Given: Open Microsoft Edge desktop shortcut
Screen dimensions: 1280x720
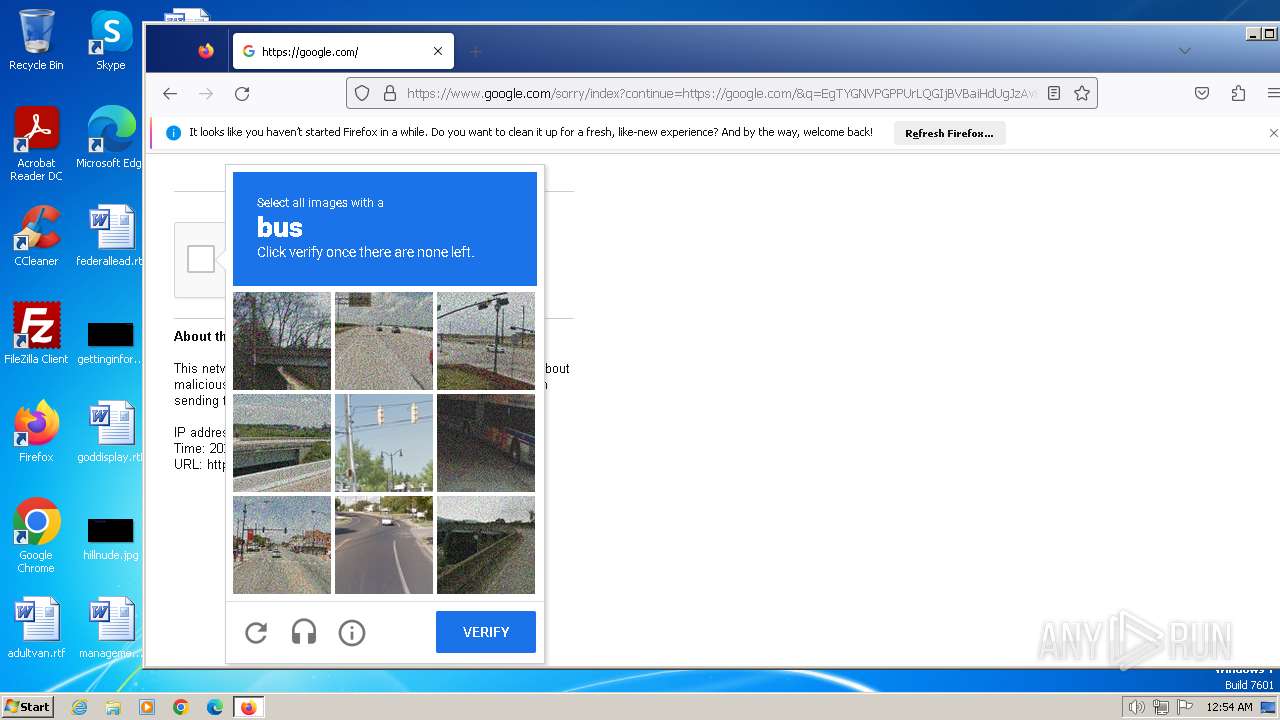Looking at the screenshot, I should tap(110, 137).
